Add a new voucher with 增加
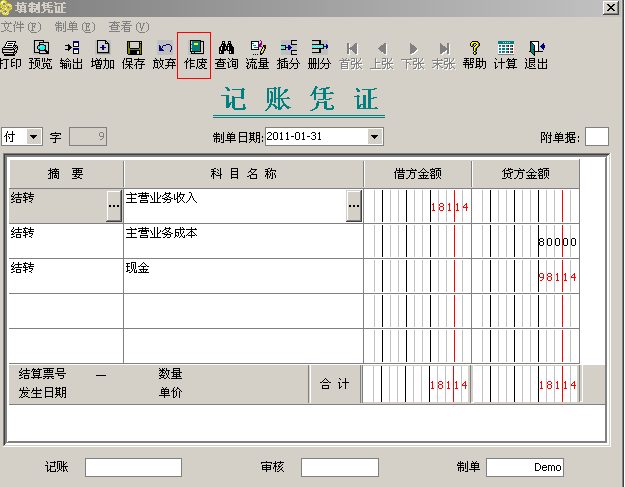Viewport: 625px width, 487px height. tap(102, 55)
